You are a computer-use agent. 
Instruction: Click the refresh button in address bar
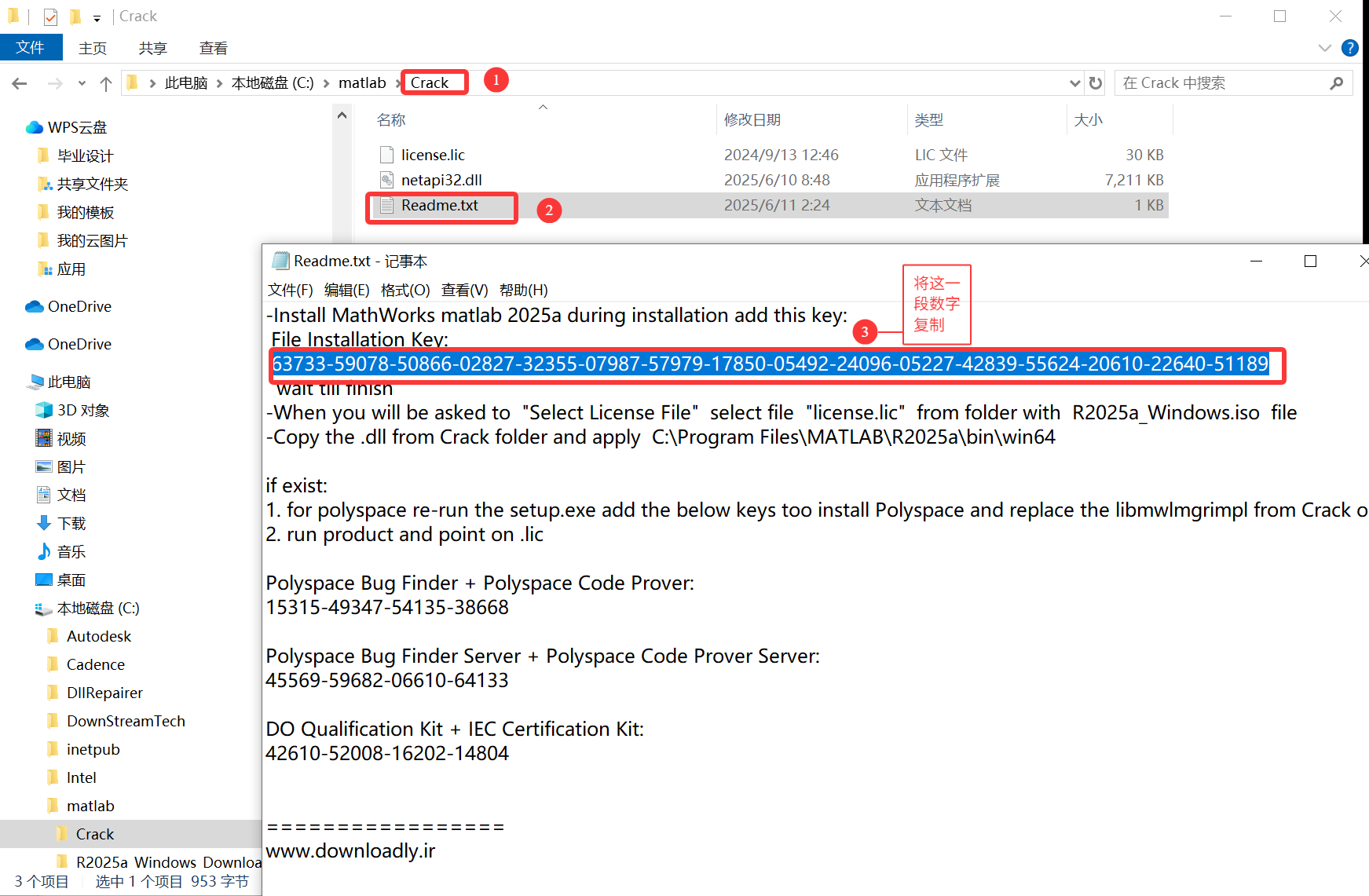pos(1096,83)
